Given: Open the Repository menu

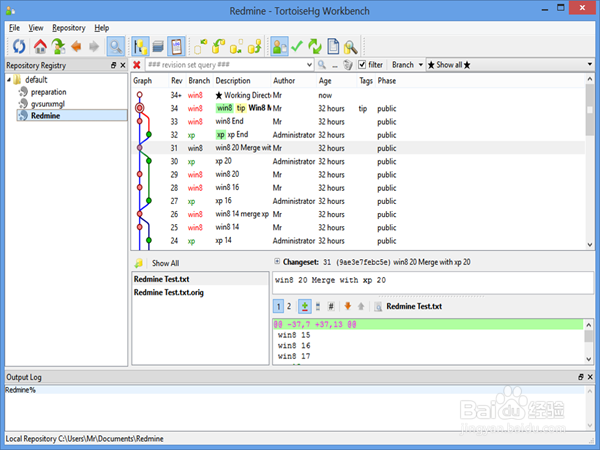Looking at the screenshot, I should 68,28.
